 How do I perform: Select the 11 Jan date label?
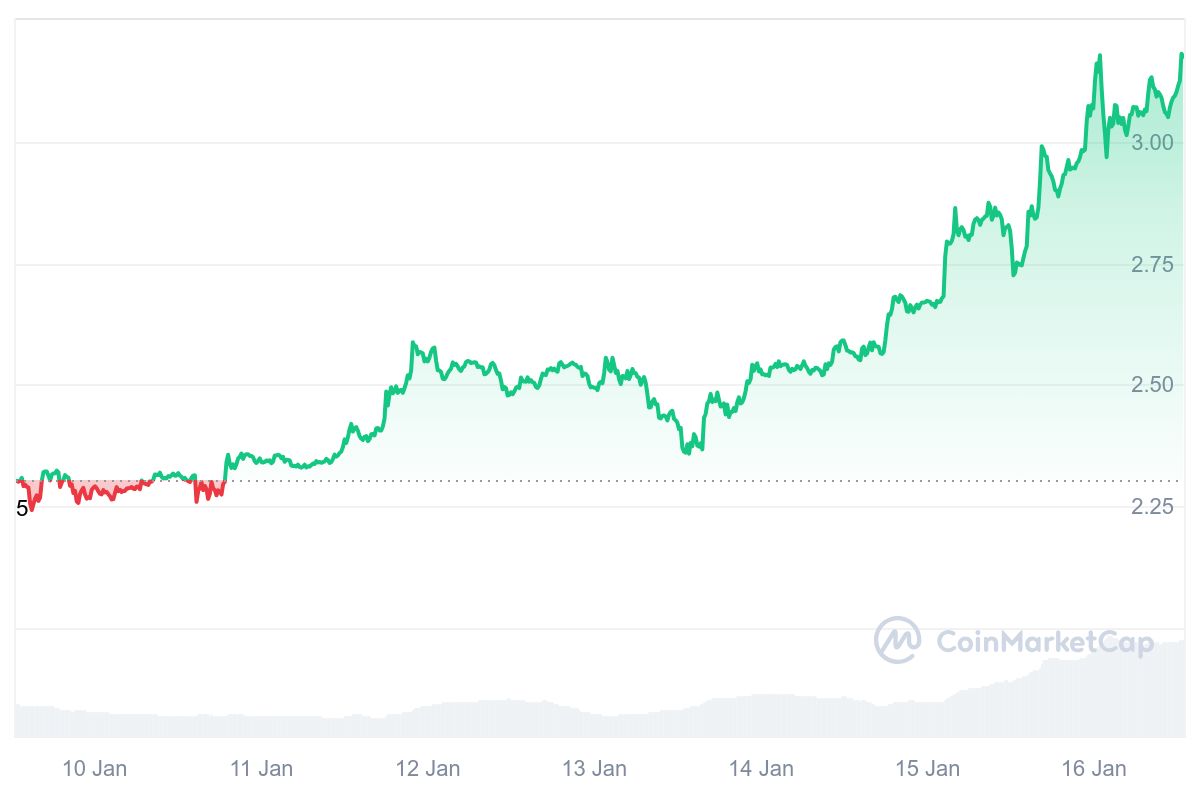[x=261, y=769]
